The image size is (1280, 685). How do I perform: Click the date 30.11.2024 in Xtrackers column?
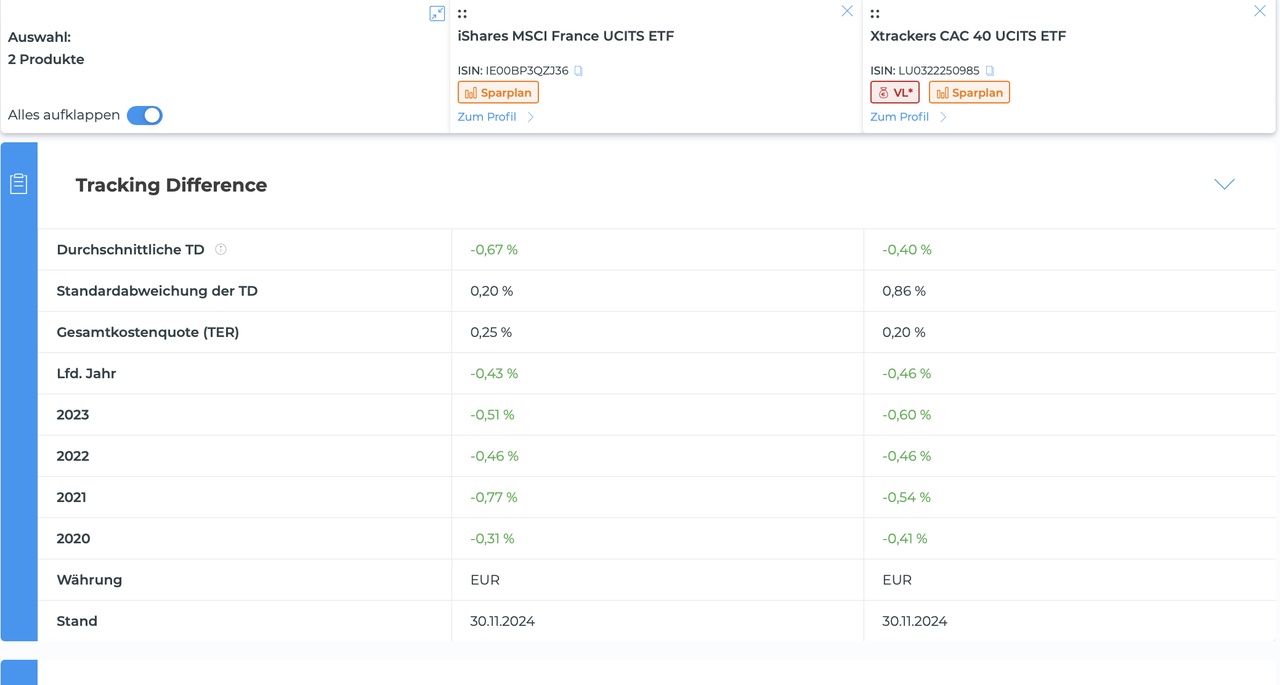[x=915, y=621]
